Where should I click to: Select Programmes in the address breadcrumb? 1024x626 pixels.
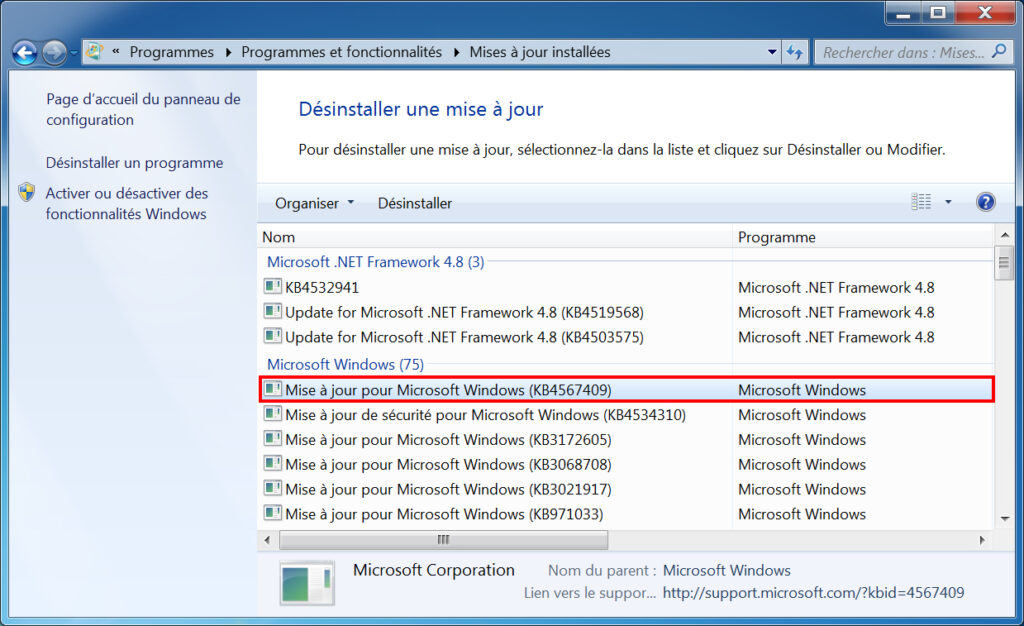pyautogui.click(x=171, y=52)
